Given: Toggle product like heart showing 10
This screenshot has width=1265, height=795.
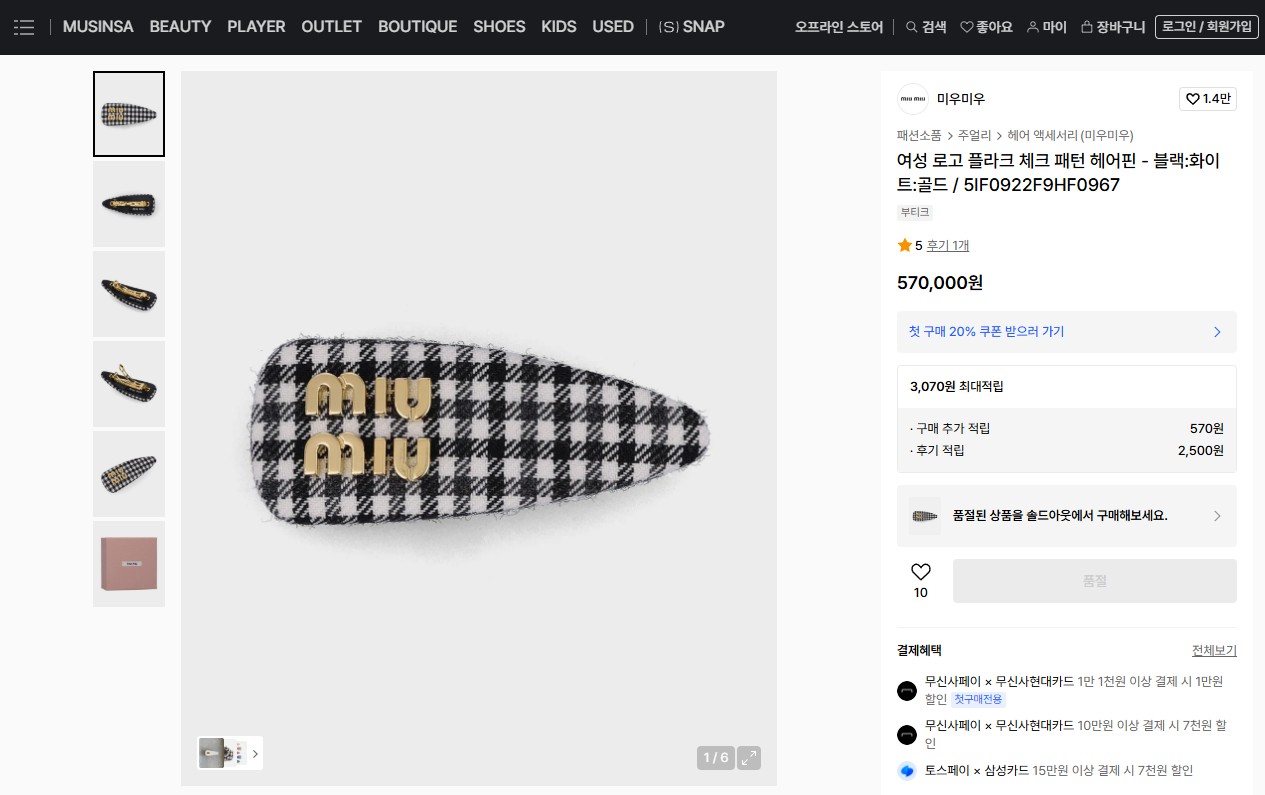Looking at the screenshot, I should [921, 572].
